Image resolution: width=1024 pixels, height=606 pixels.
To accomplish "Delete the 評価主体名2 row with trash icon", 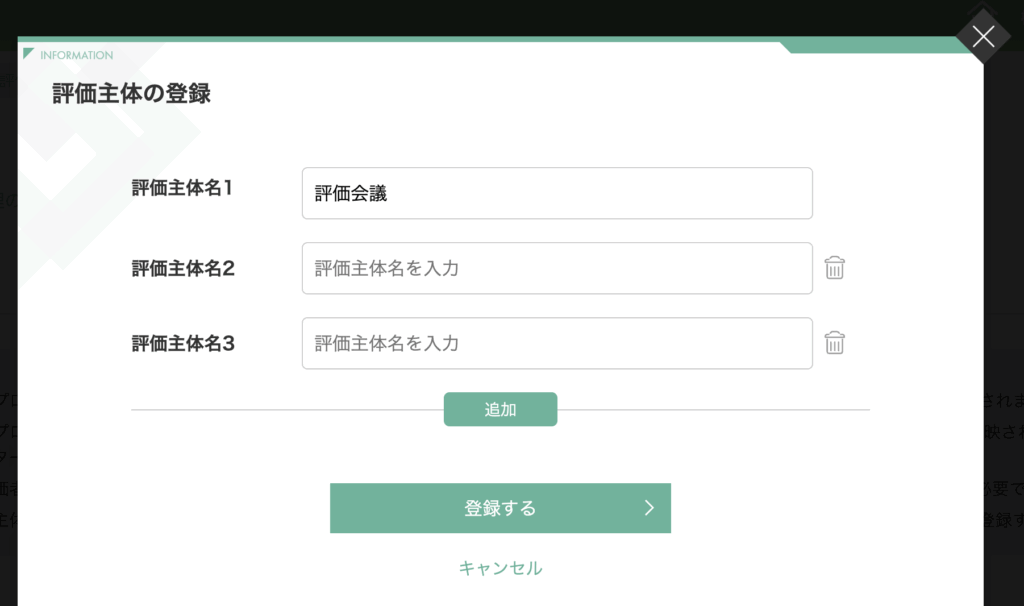I will tap(834, 268).
